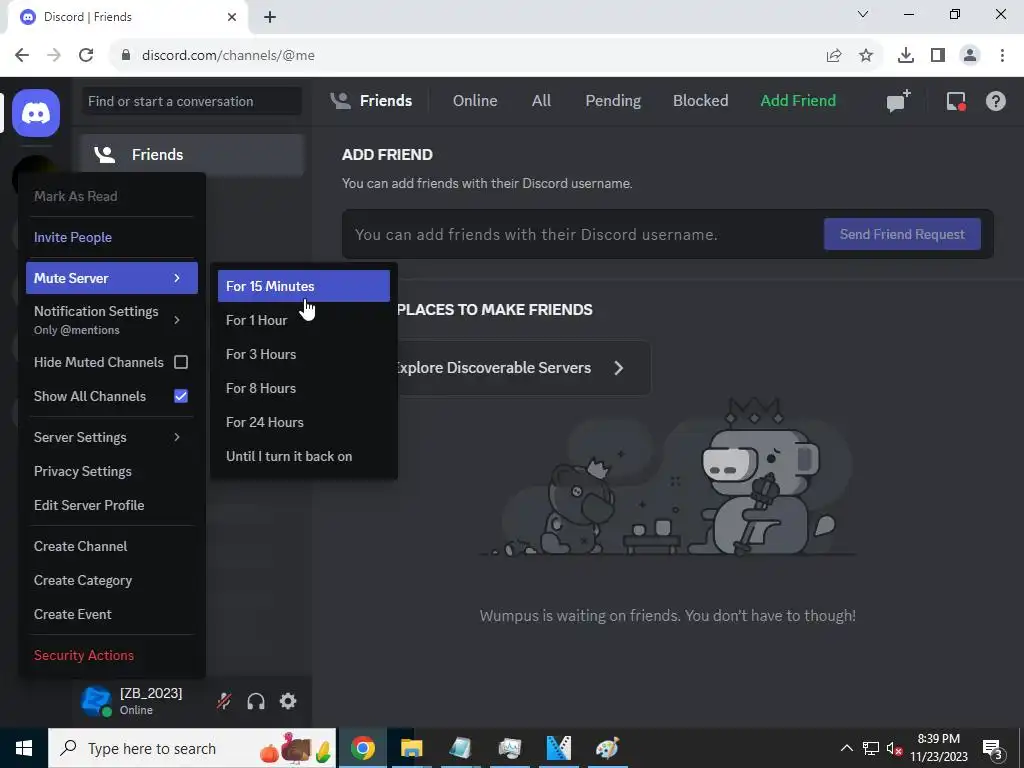Show hidden system tray icons chevron
Image resolution: width=1024 pixels, height=768 pixels.
point(846,748)
